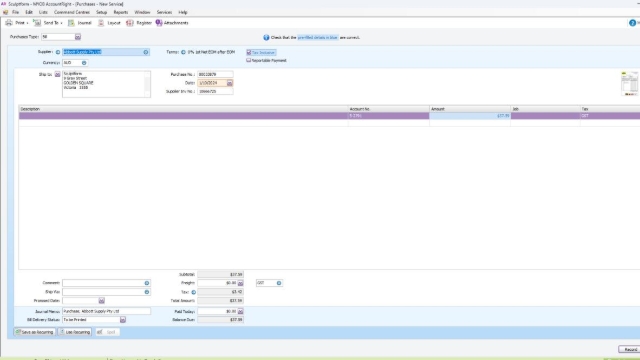The width and height of the screenshot is (640, 360).
Task: Open the Supplier field dropdown arrow
Action: 146,52
